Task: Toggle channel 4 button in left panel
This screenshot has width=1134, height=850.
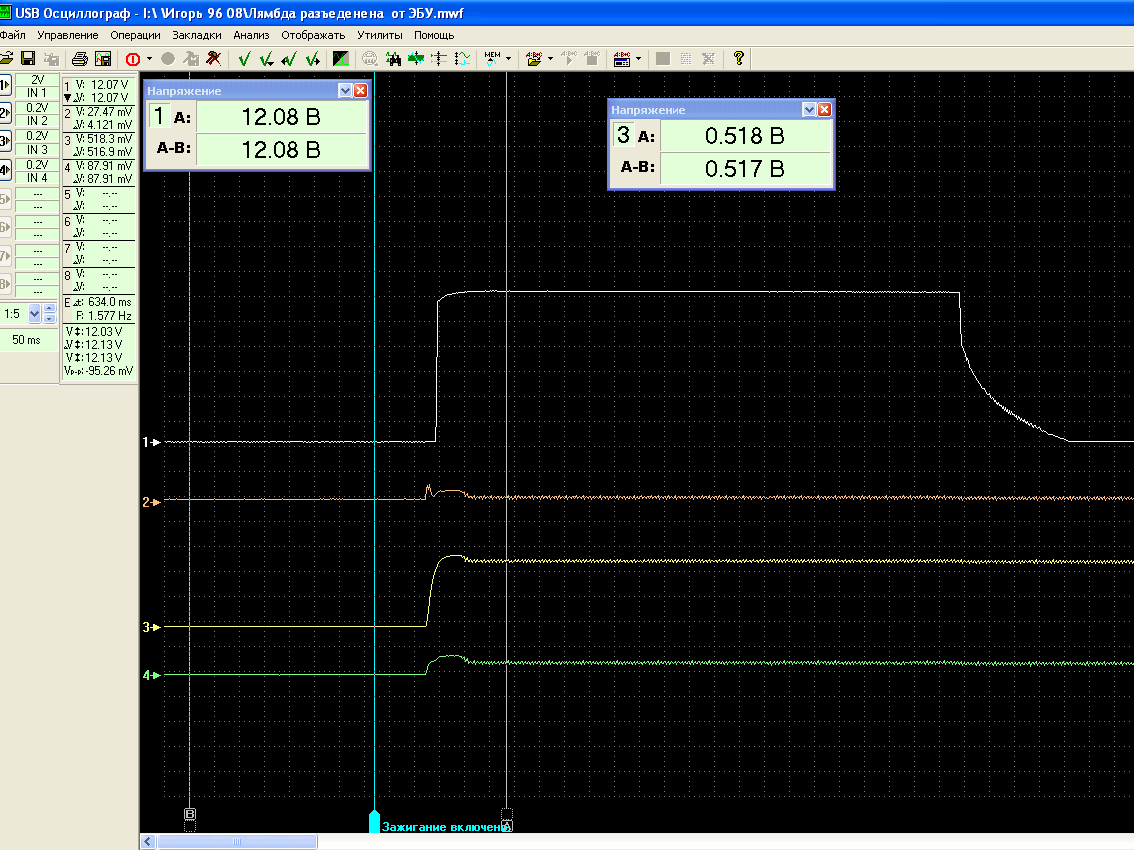Action: click(x=5, y=170)
